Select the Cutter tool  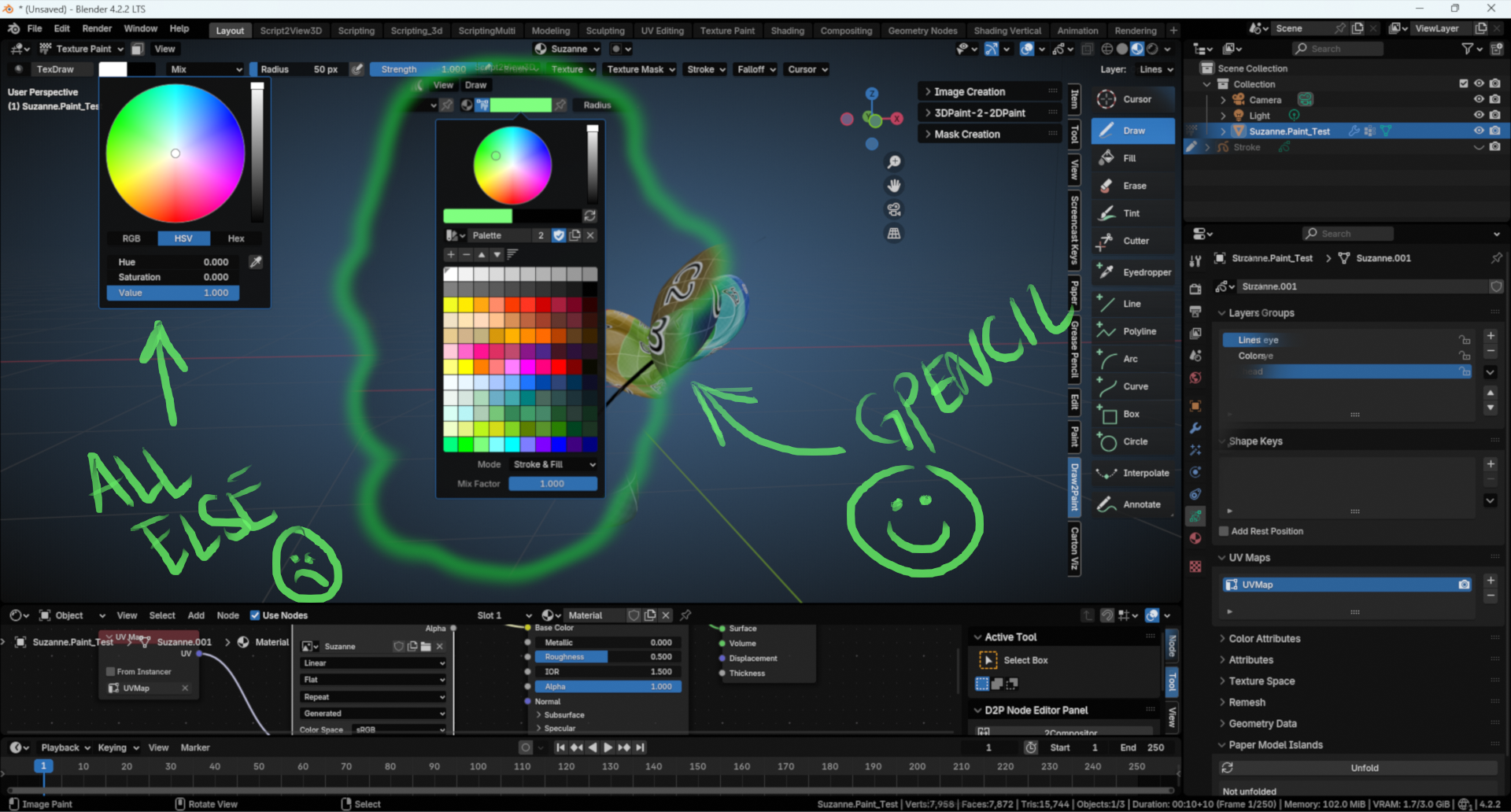click(1132, 241)
